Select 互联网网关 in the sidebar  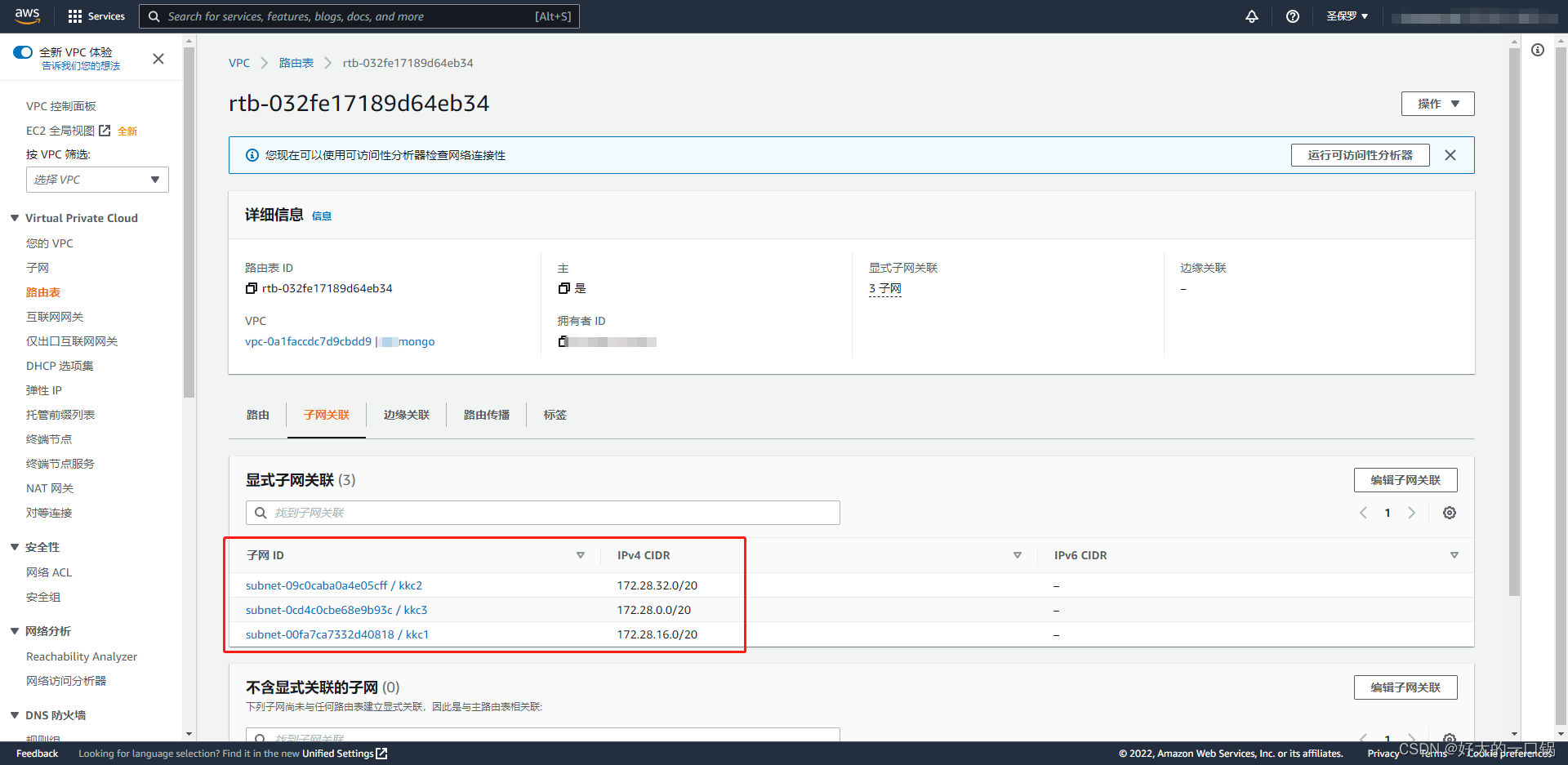[x=55, y=317]
